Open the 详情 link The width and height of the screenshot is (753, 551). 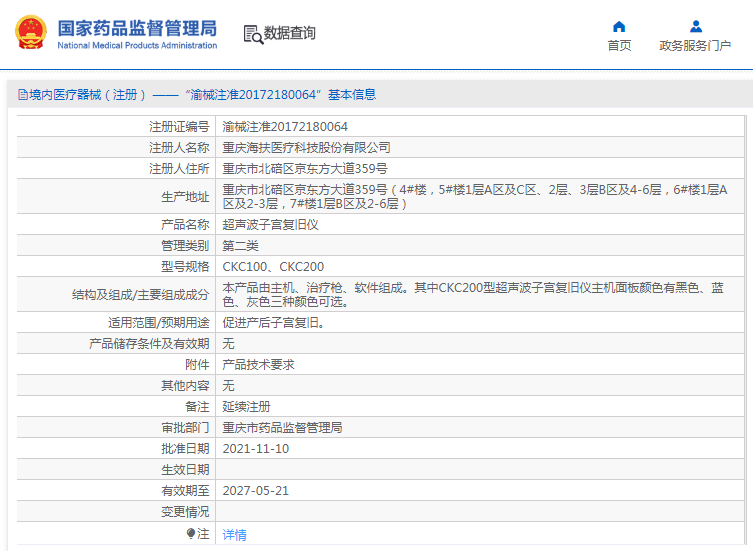tap(234, 535)
